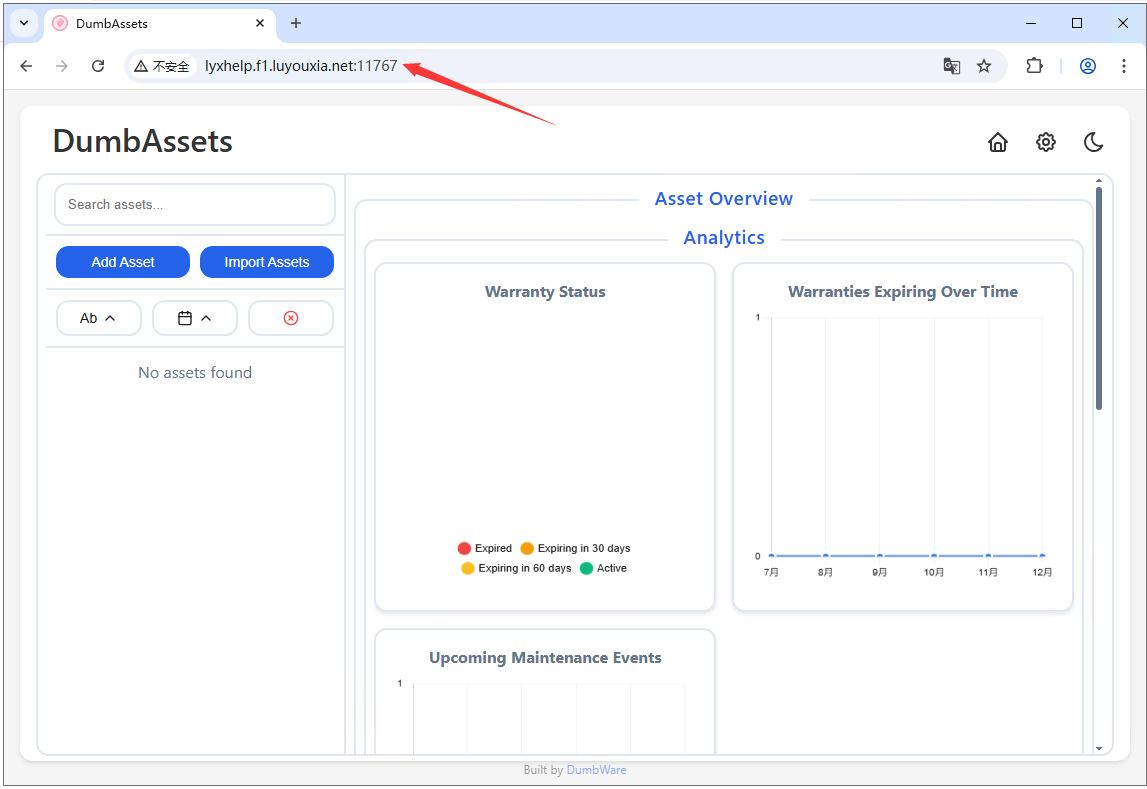Click the Analytics heading
Viewport: 1147px width, 789px height.
pyautogui.click(x=724, y=238)
